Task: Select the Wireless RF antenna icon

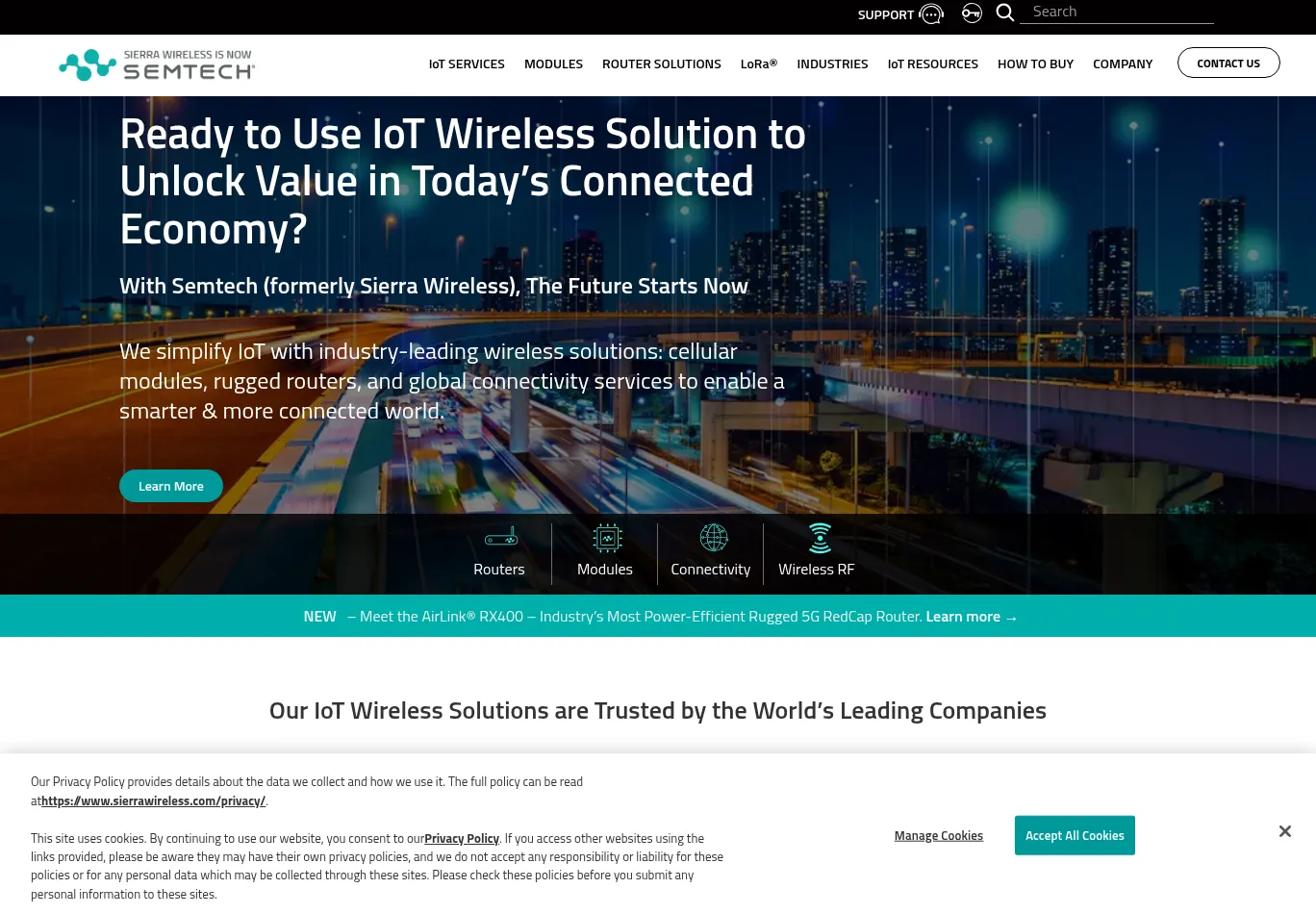Action: coord(820,538)
